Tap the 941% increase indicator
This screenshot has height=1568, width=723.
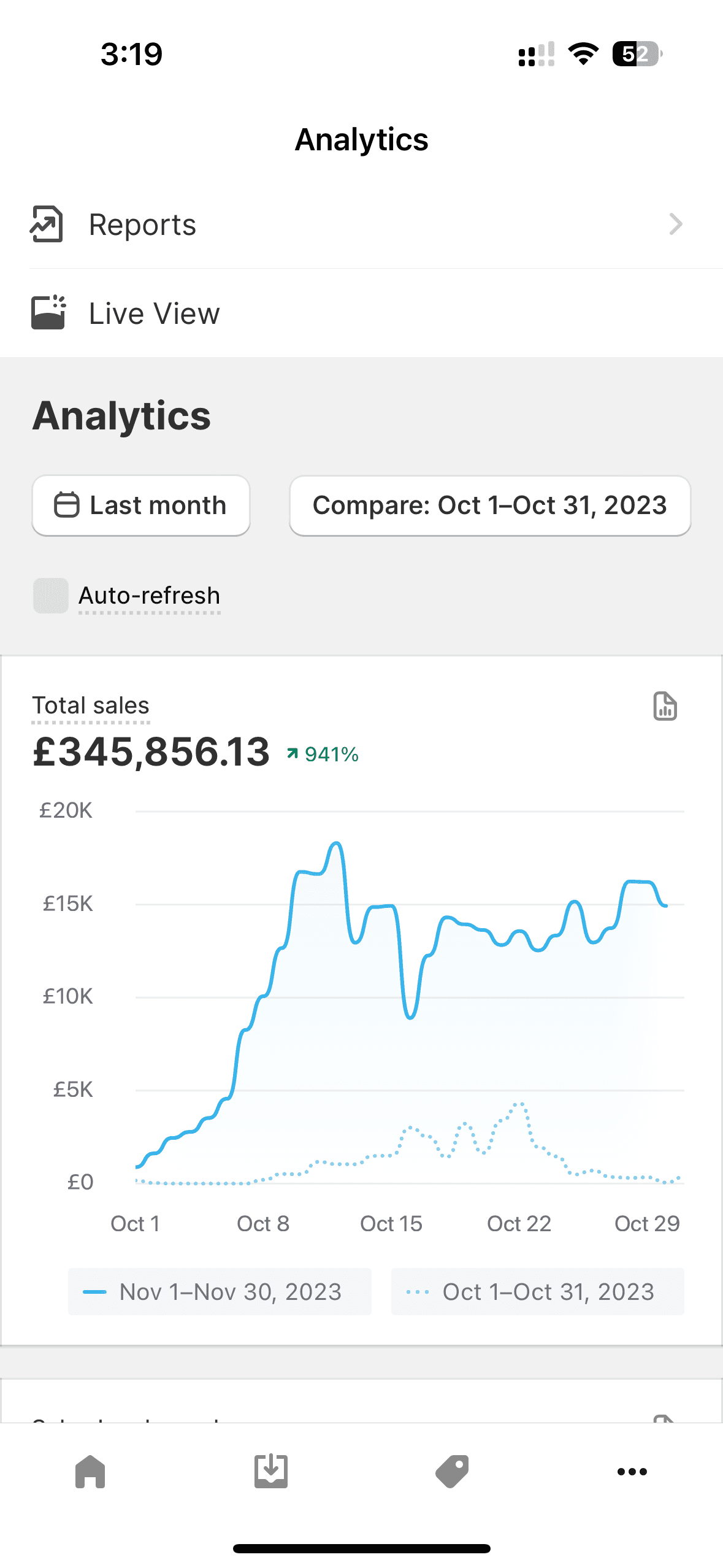pos(323,754)
